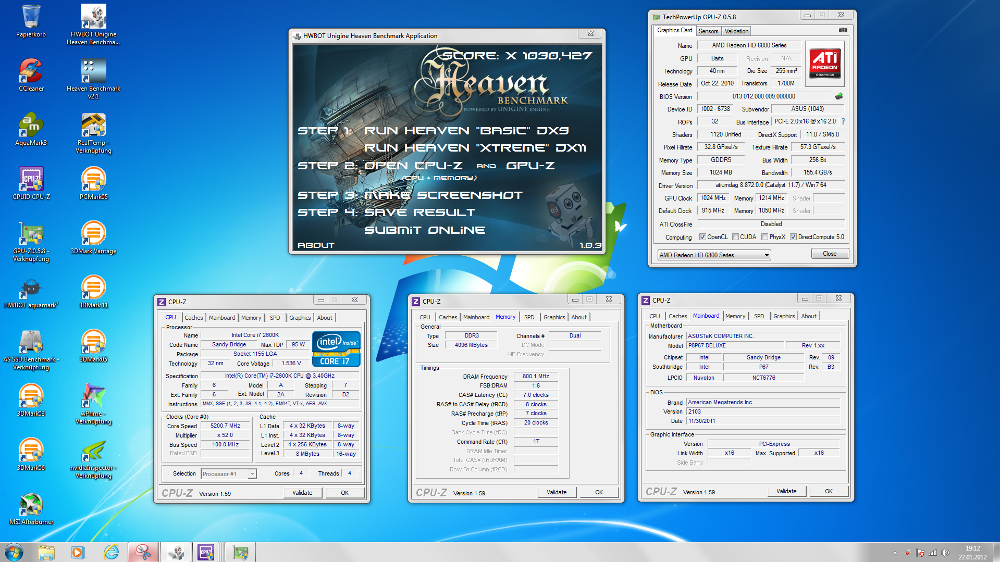Switch to Validation tab in GPU-Z
This screenshot has height=562, width=1000.
(736, 31)
